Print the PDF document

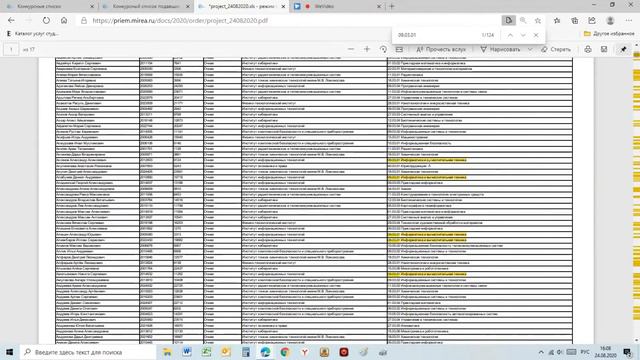588,49
